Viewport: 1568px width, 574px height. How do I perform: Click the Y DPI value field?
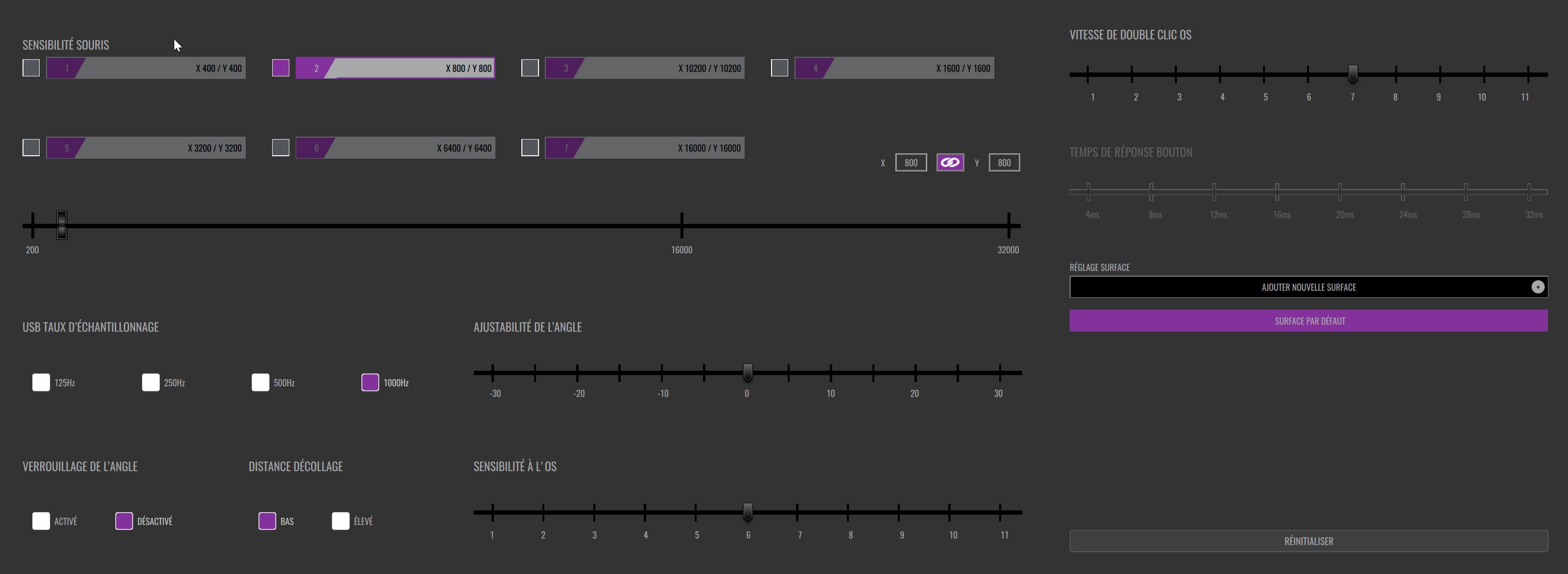pos(1004,163)
